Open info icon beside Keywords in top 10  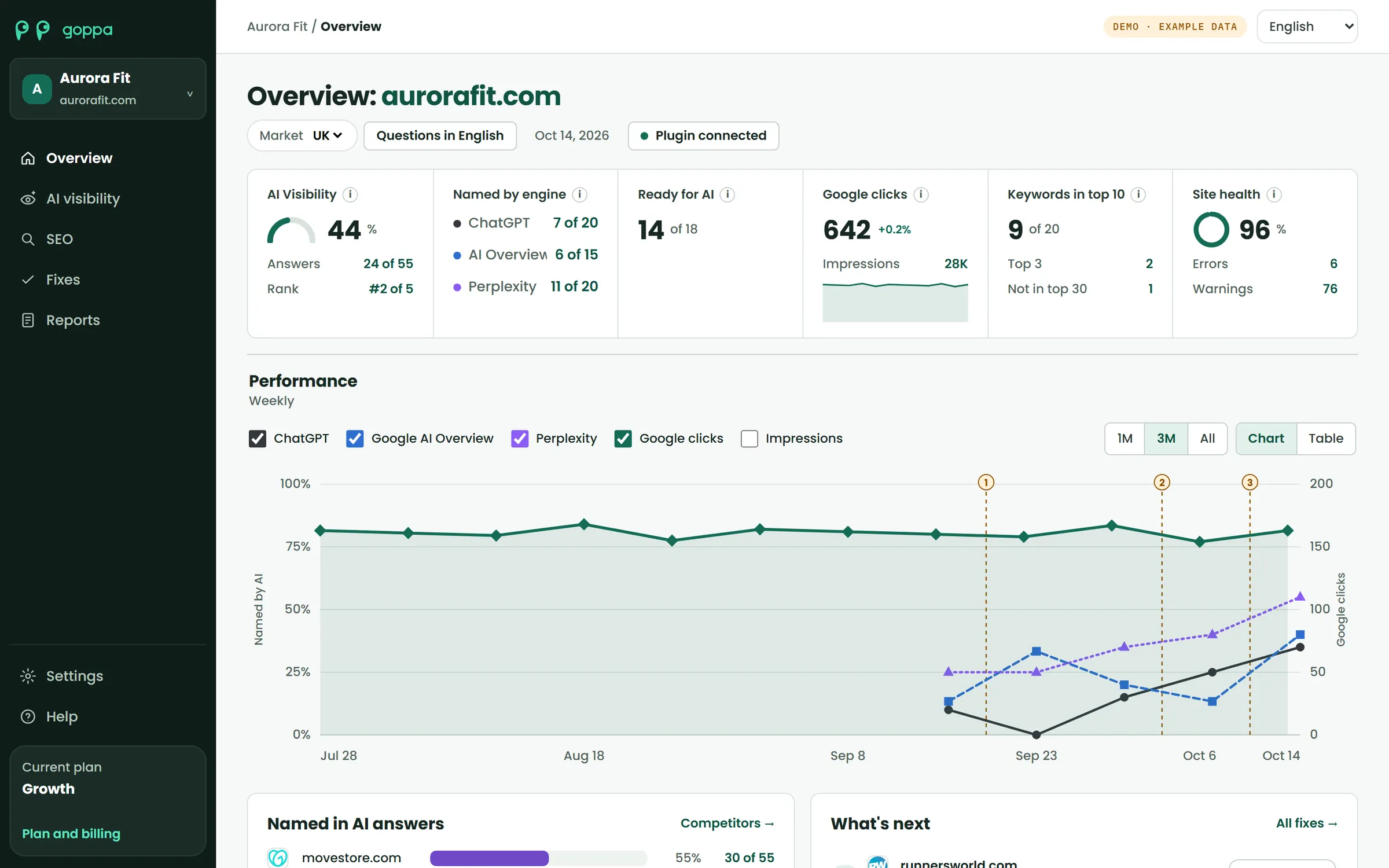pyautogui.click(x=1138, y=194)
